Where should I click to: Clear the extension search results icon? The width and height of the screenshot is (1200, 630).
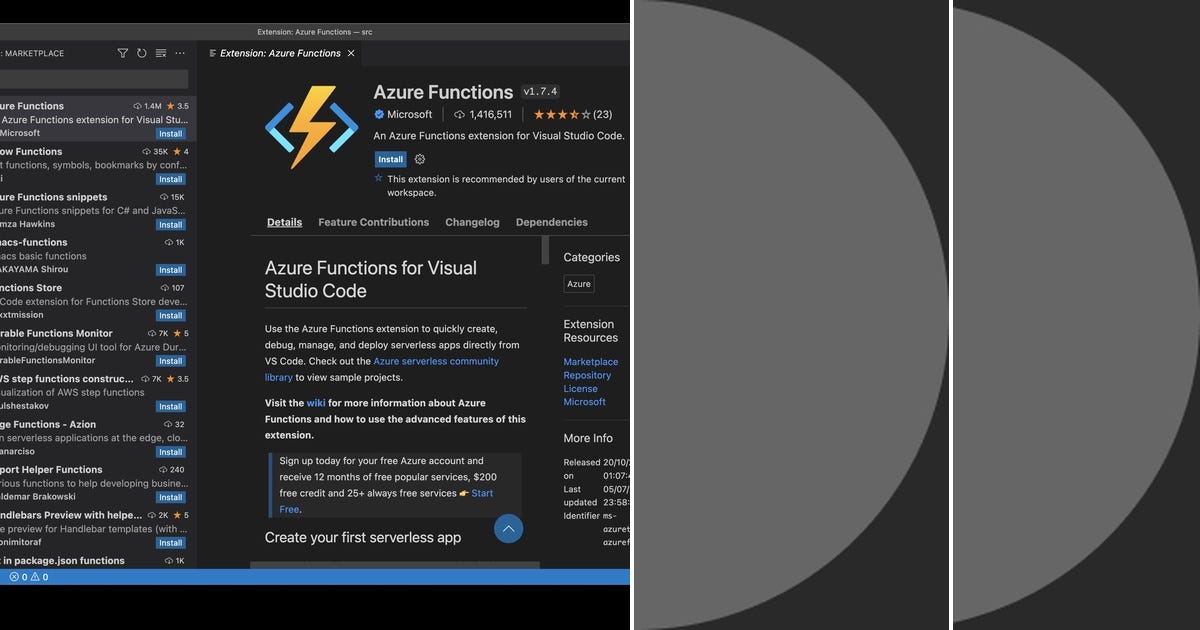point(160,53)
